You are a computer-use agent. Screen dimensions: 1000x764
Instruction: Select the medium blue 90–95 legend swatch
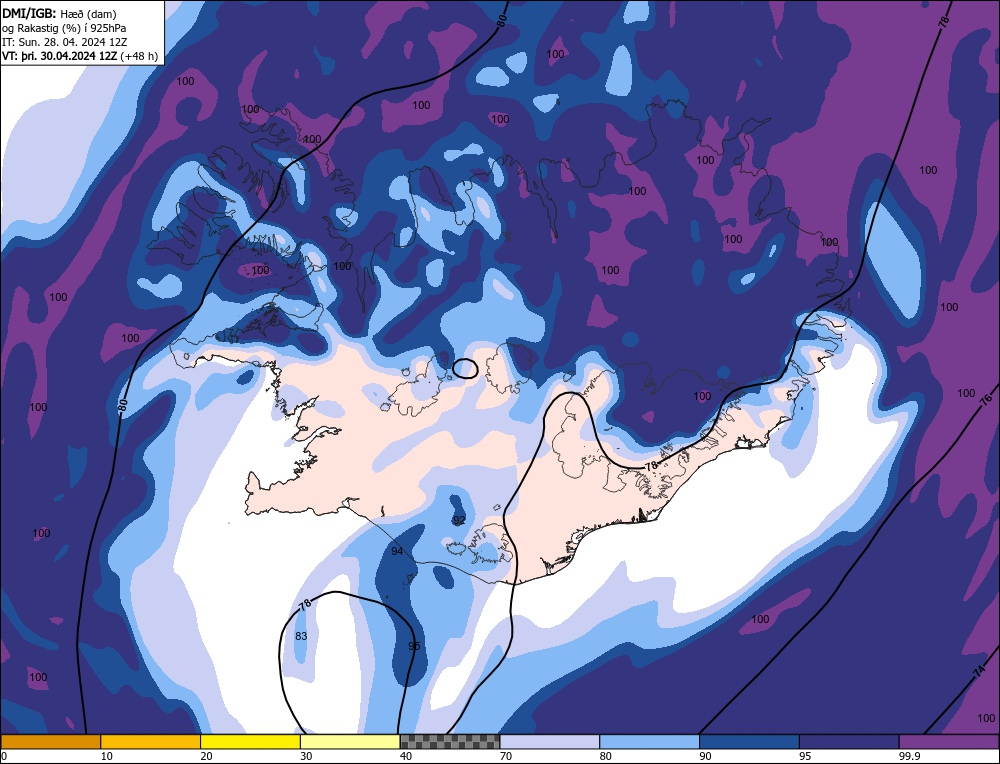749,741
